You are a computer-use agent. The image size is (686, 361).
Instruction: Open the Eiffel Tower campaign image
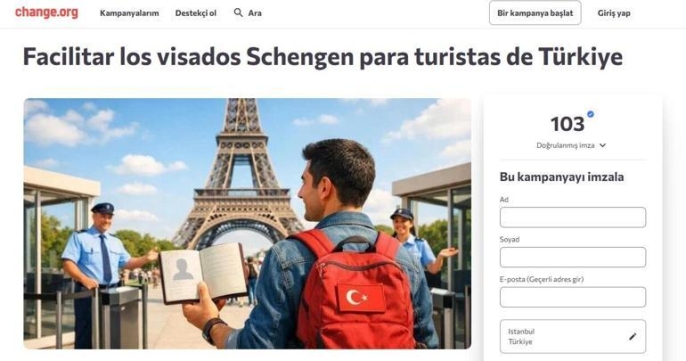pyautogui.click(x=247, y=224)
